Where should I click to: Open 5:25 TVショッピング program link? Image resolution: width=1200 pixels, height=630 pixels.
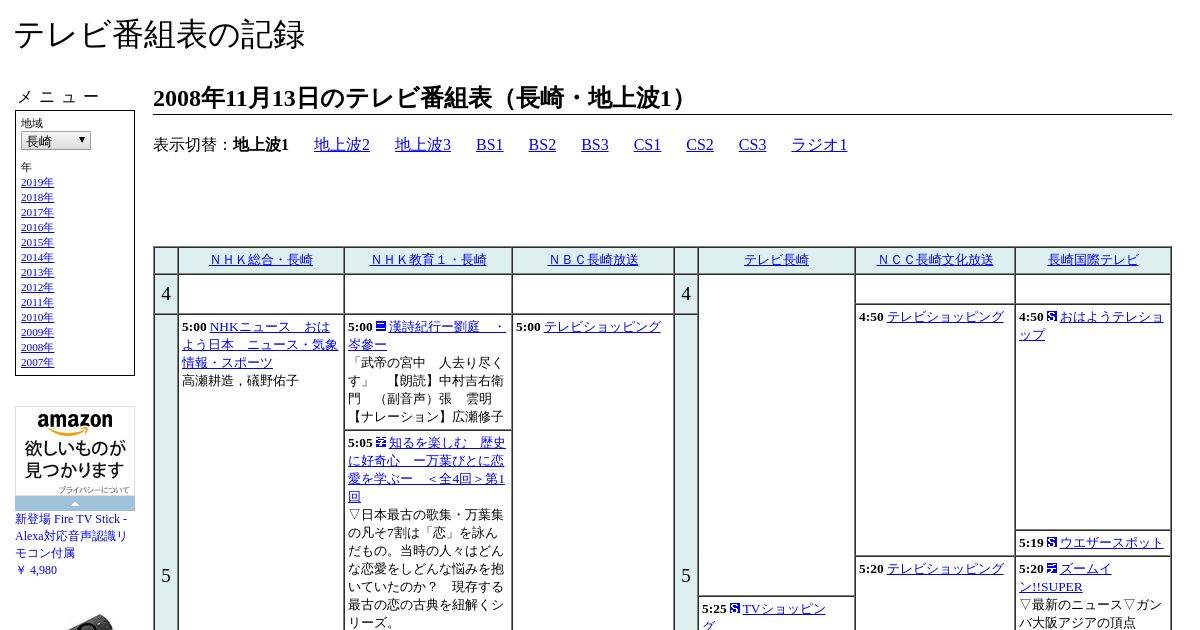tap(764, 617)
